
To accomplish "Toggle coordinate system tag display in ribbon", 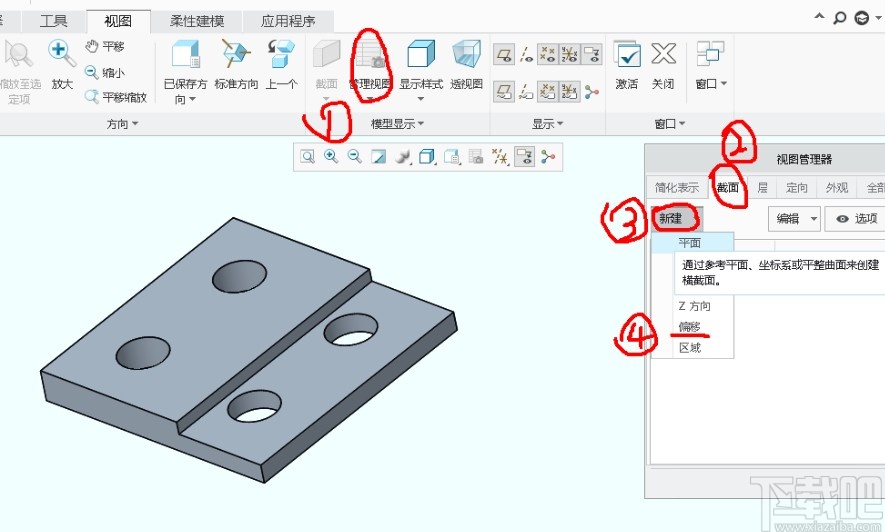I will point(569,91).
